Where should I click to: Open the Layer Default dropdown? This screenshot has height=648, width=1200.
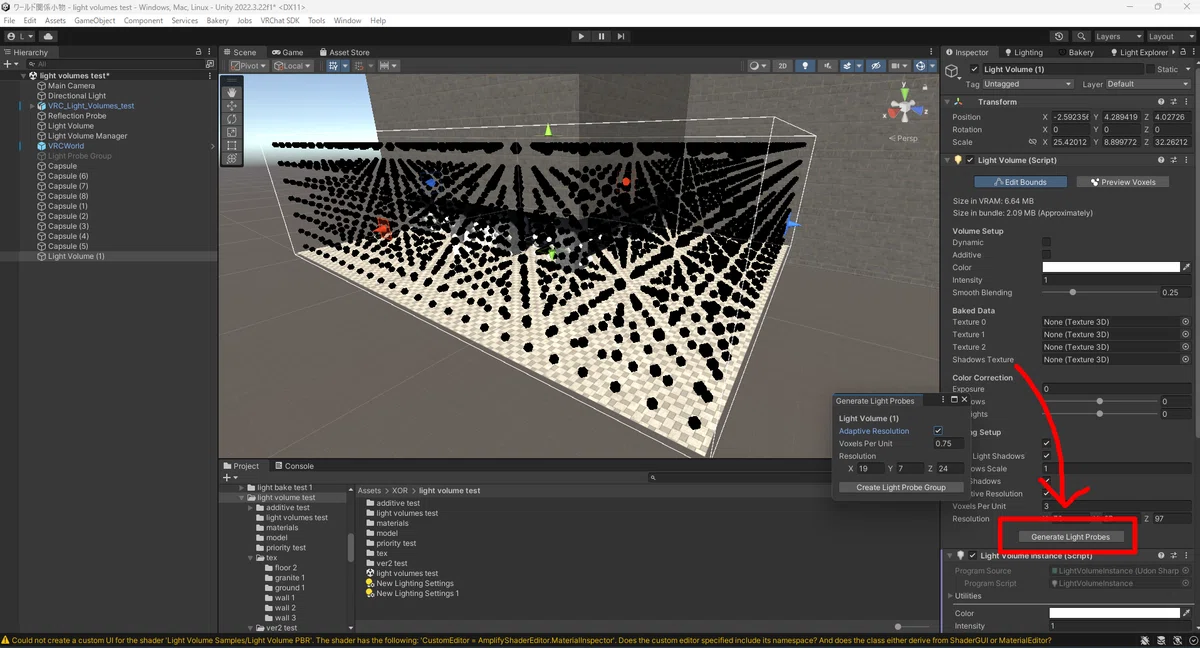1148,84
